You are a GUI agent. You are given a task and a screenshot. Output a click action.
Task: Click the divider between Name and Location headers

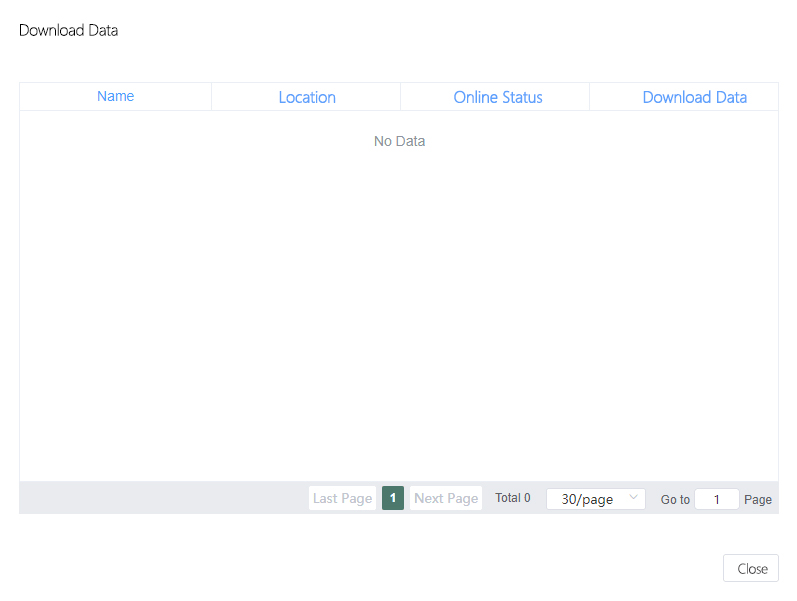coord(211,97)
